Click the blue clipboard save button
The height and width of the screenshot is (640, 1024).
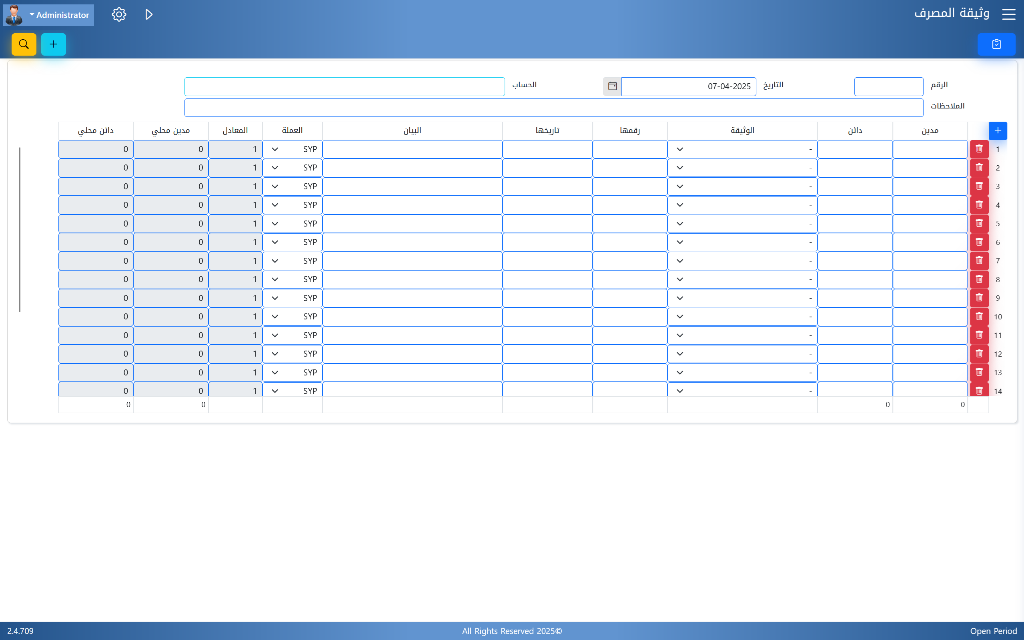[996, 44]
